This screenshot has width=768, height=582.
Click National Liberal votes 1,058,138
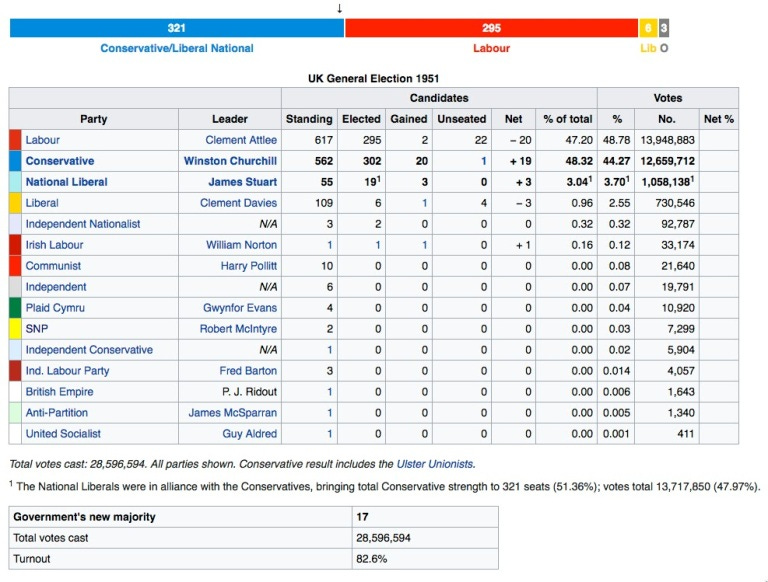click(668, 182)
